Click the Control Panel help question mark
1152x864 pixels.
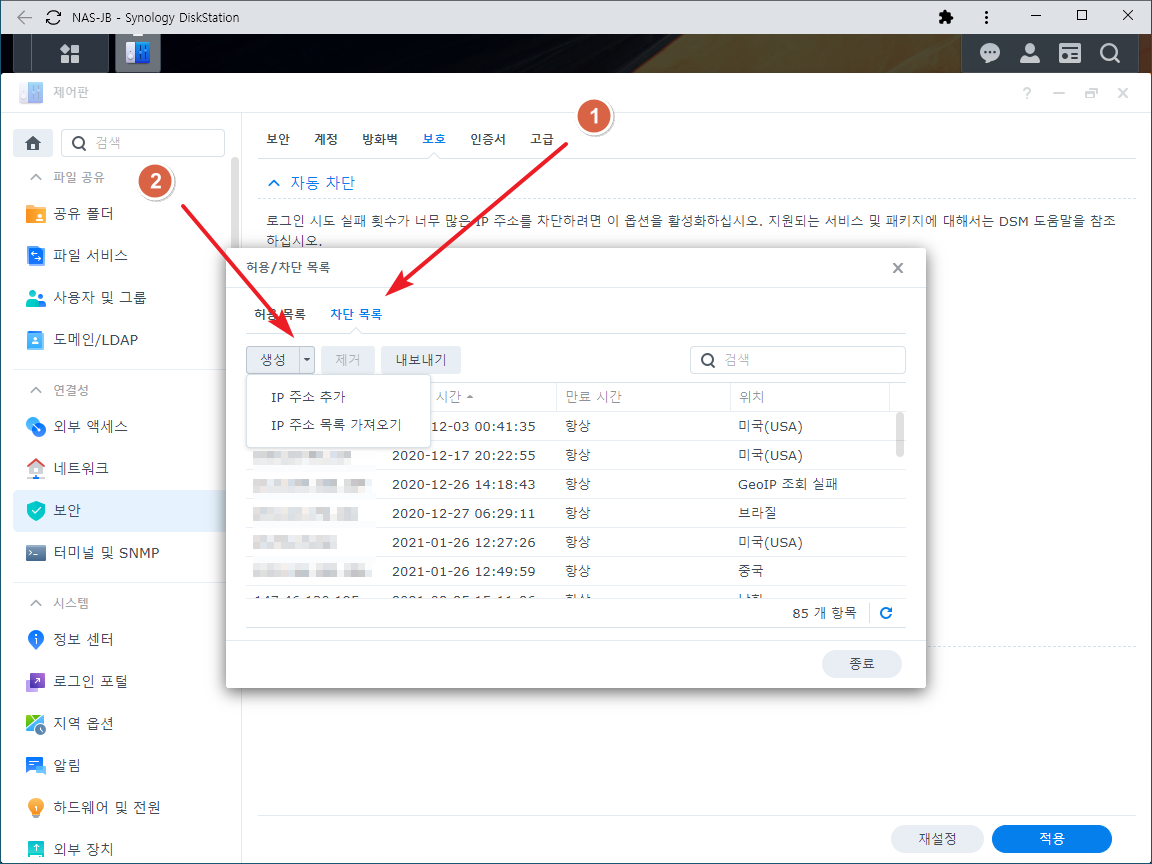[x=1026, y=93]
